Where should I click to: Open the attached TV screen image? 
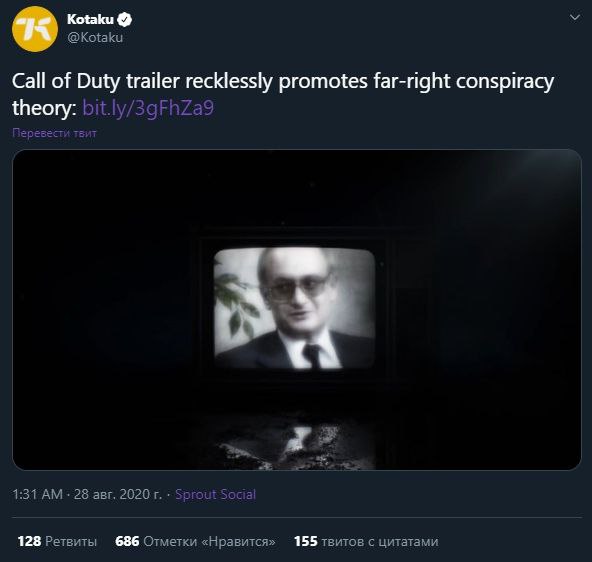(x=297, y=309)
